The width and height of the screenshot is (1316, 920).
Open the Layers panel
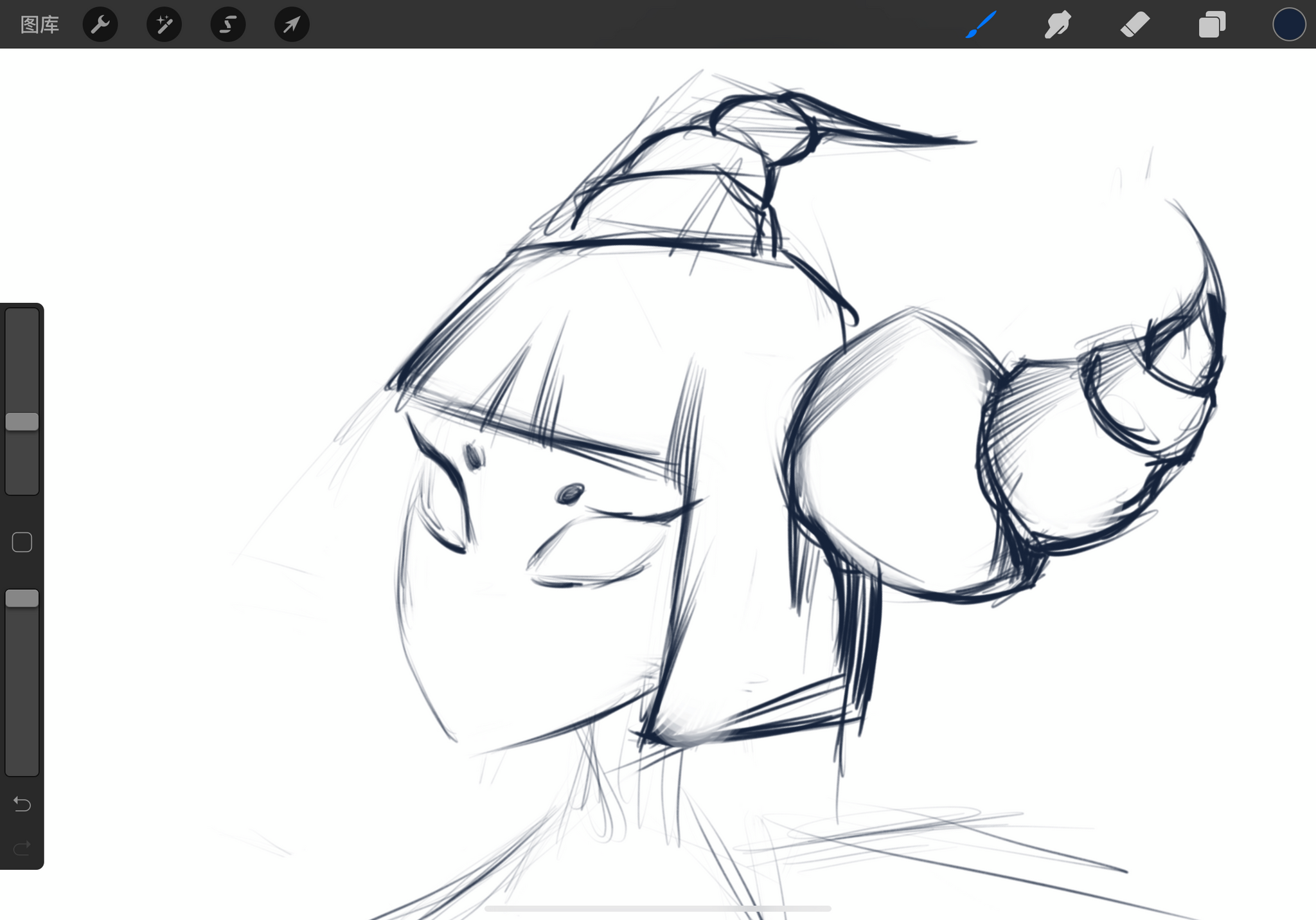[x=1212, y=24]
